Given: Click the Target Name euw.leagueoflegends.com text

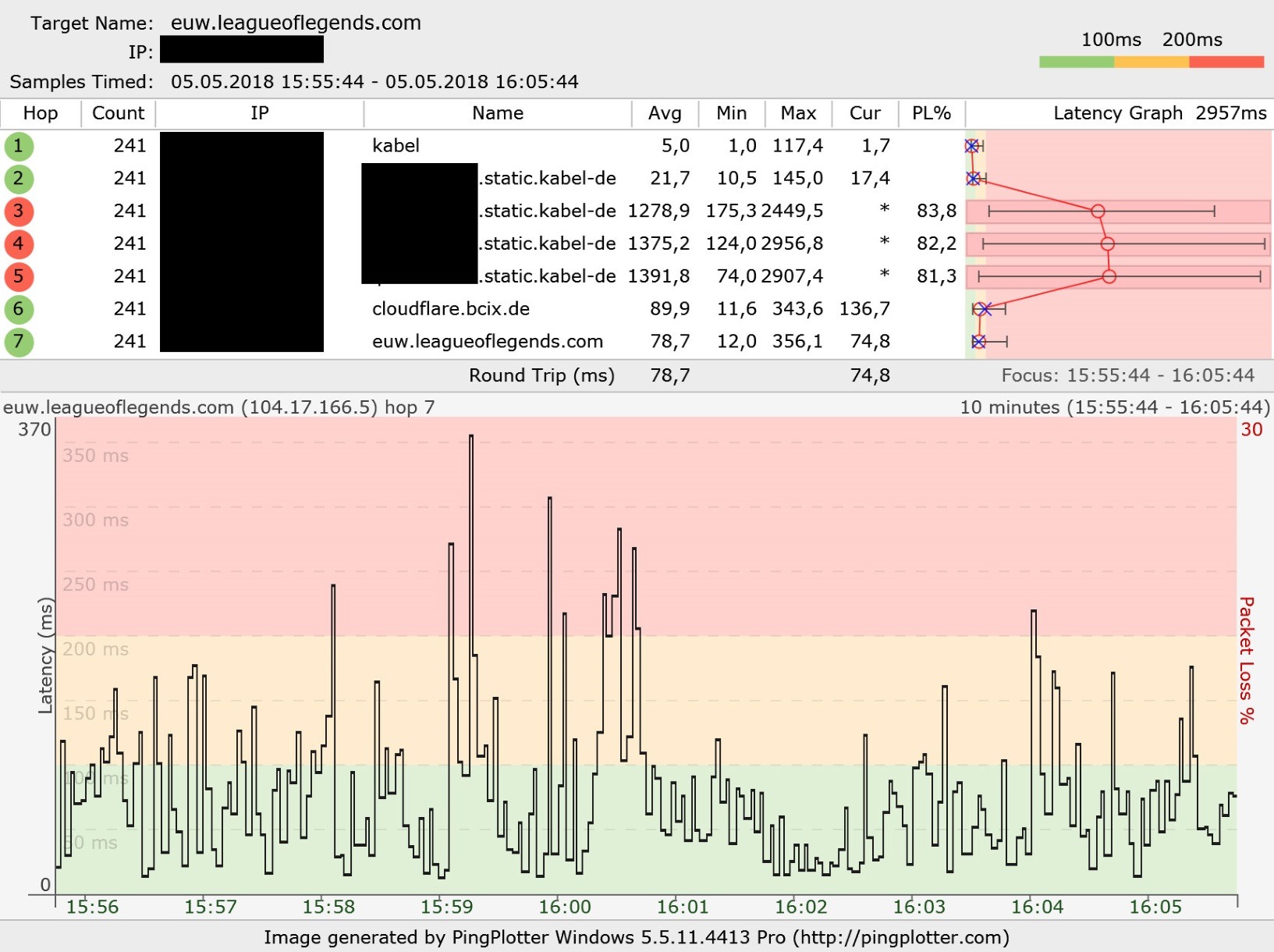Looking at the screenshot, I should coord(296,23).
